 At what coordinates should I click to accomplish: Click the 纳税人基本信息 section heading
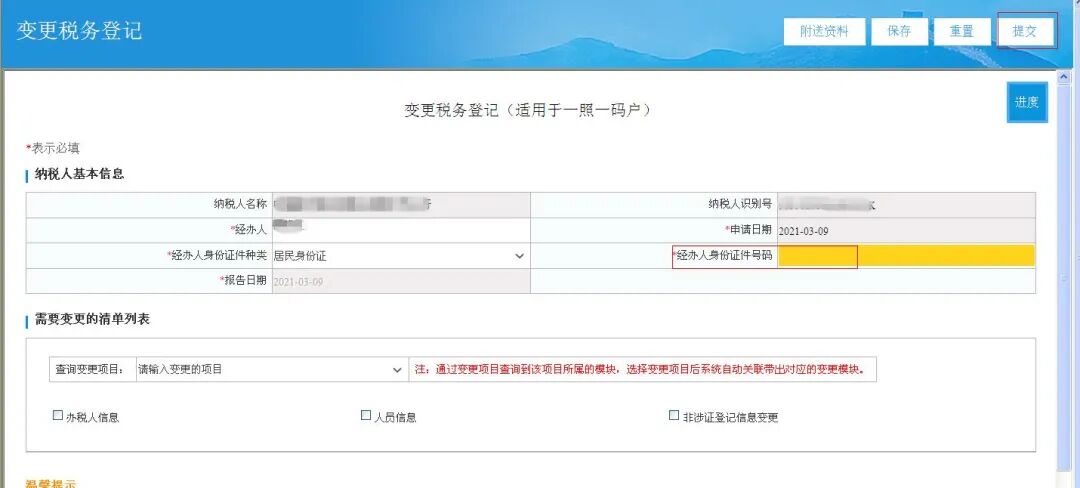tap(79, 174)
